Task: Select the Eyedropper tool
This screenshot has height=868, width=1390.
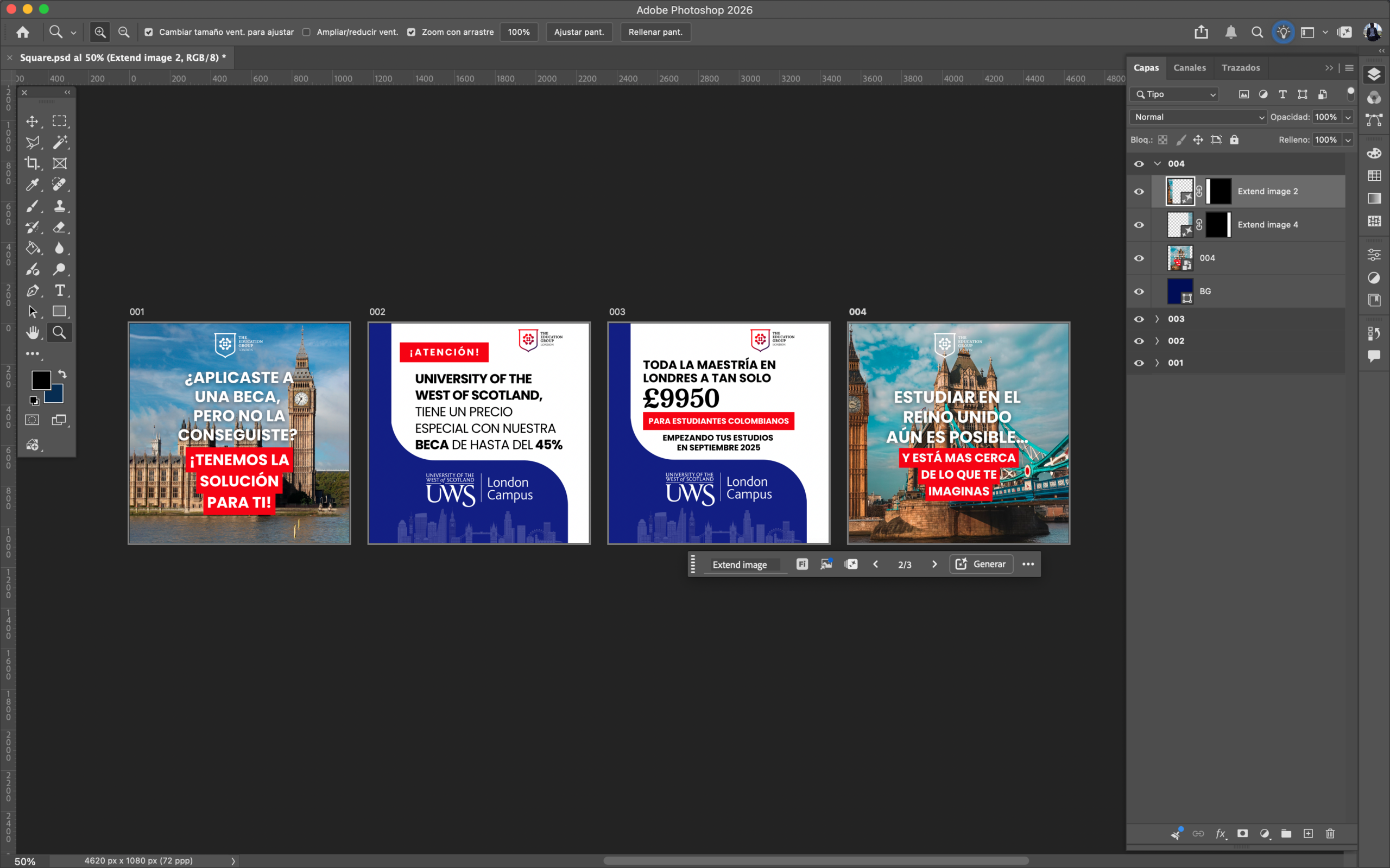Action: (32, 184)
